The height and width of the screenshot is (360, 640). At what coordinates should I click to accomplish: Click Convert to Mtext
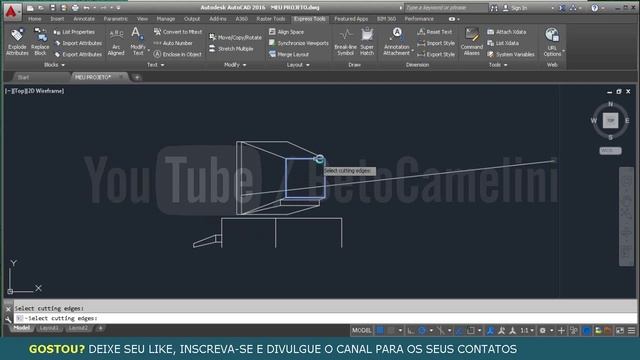[178, 32]
